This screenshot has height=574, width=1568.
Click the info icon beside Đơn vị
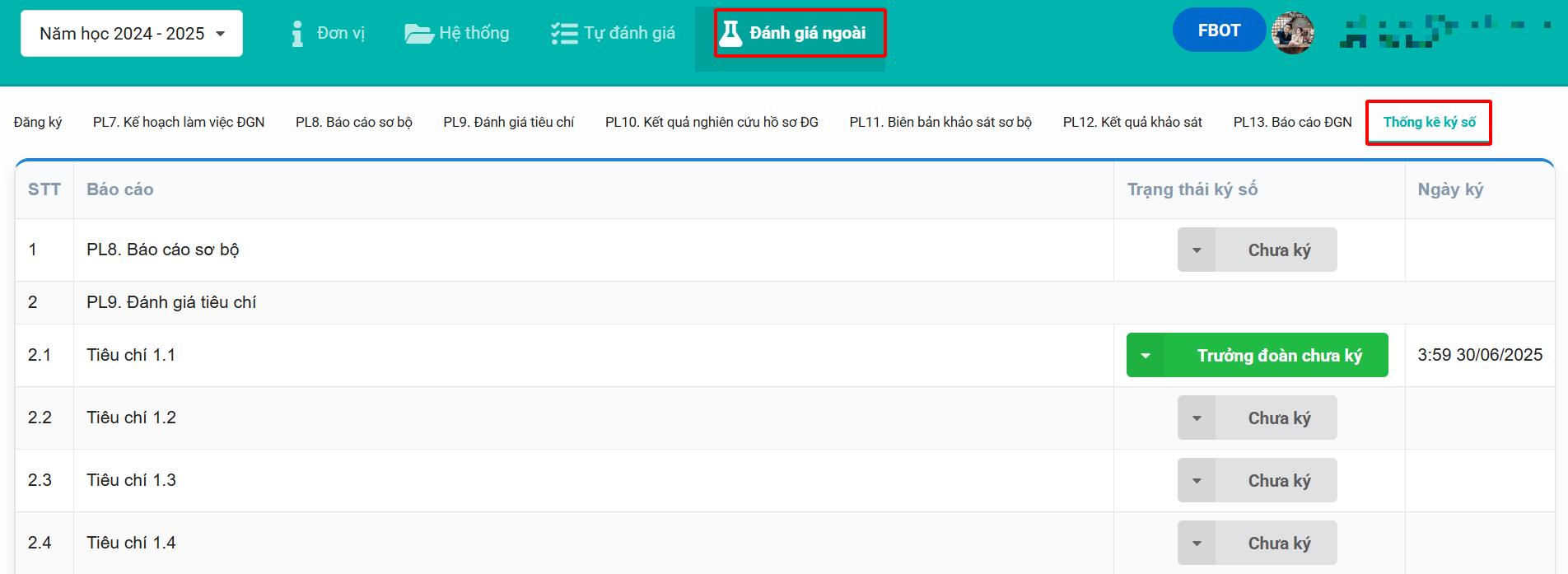[x=297, y=34]
